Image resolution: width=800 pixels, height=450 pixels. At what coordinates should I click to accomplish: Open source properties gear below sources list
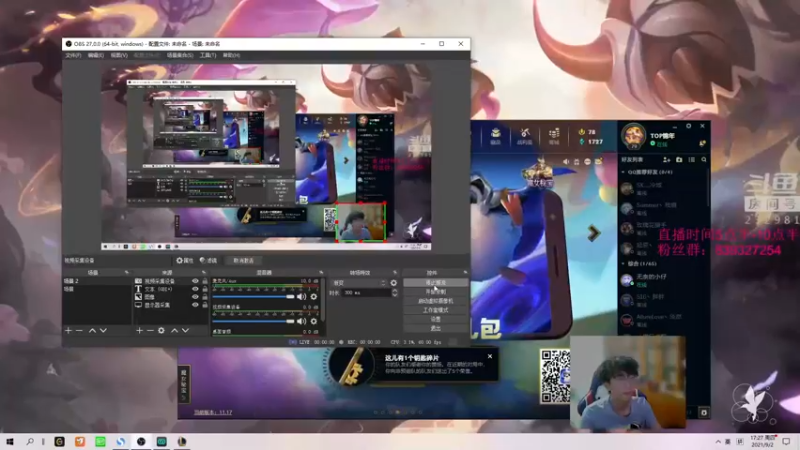coord(161,331)
